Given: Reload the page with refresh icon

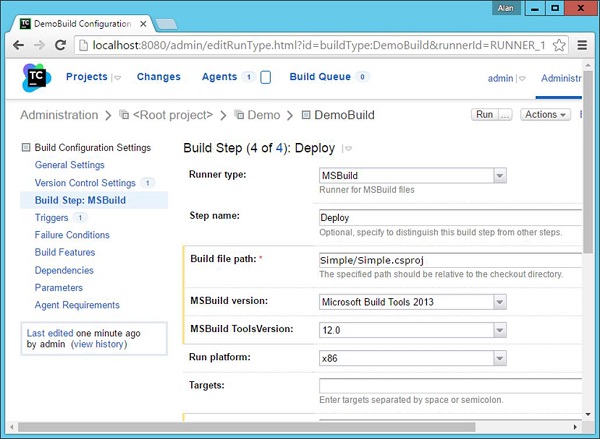Looking at the screenshot, I should 60,45.
